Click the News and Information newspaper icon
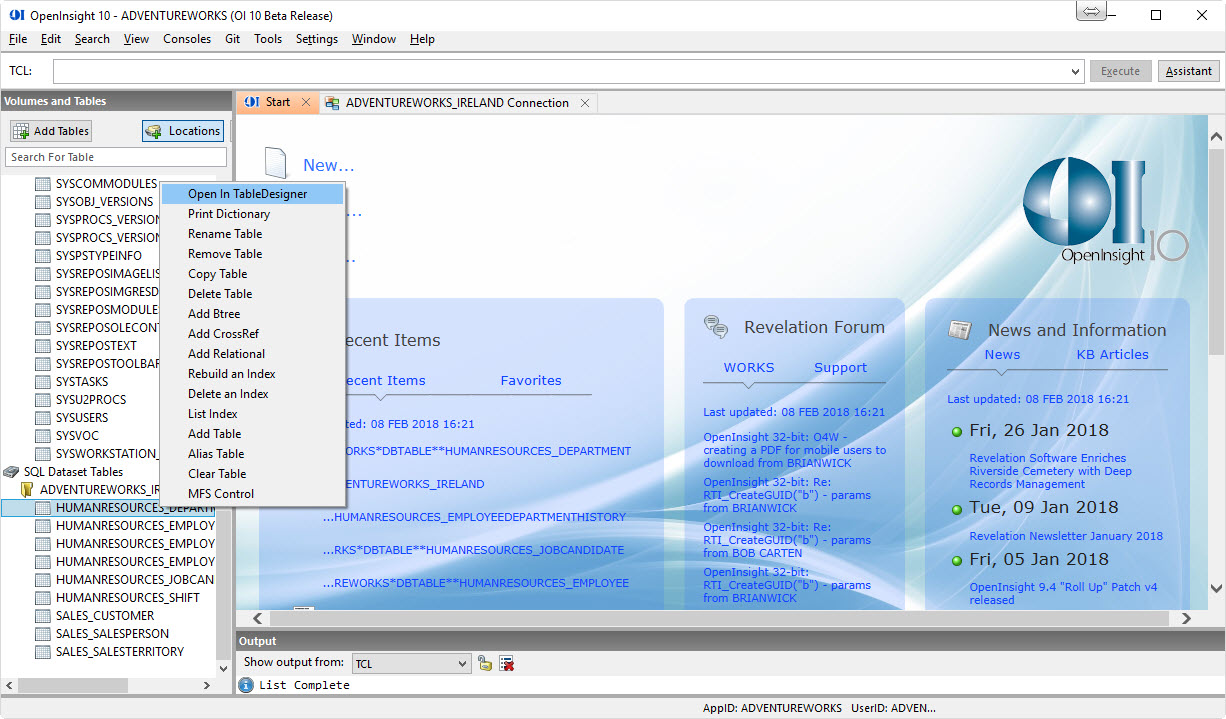This screenshot has height=719, width=1226. pos(960,330)
